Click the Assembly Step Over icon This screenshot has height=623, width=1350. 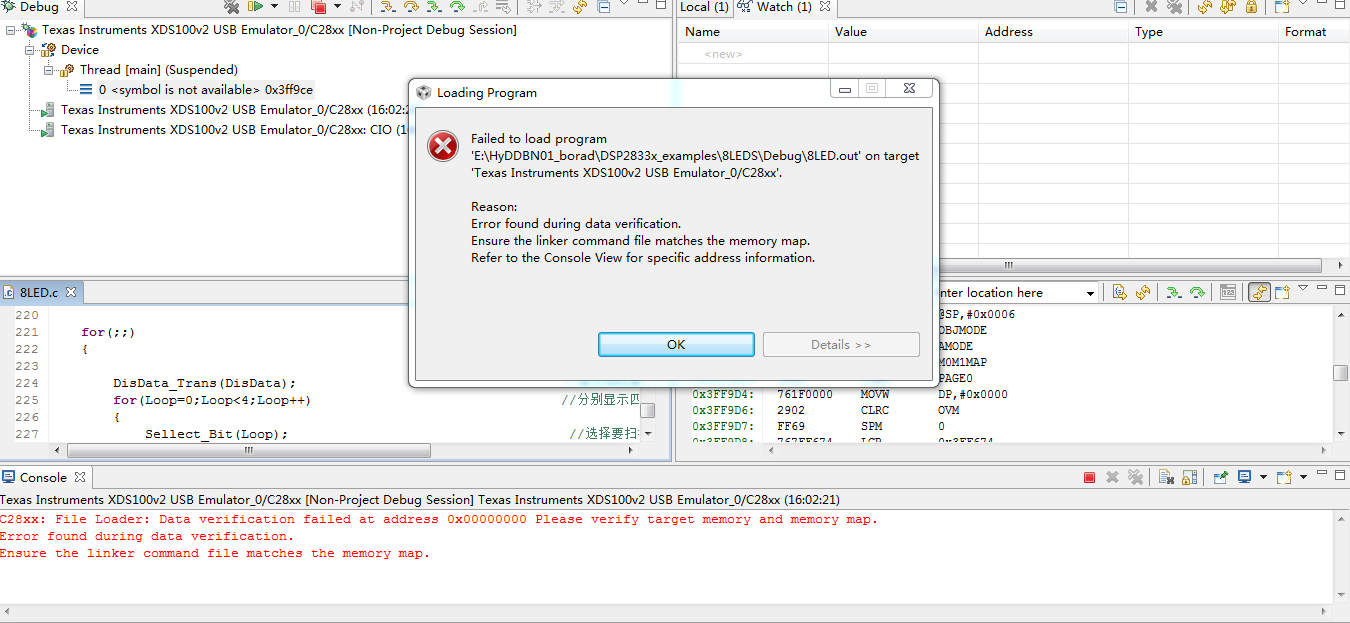click(457, 6)
